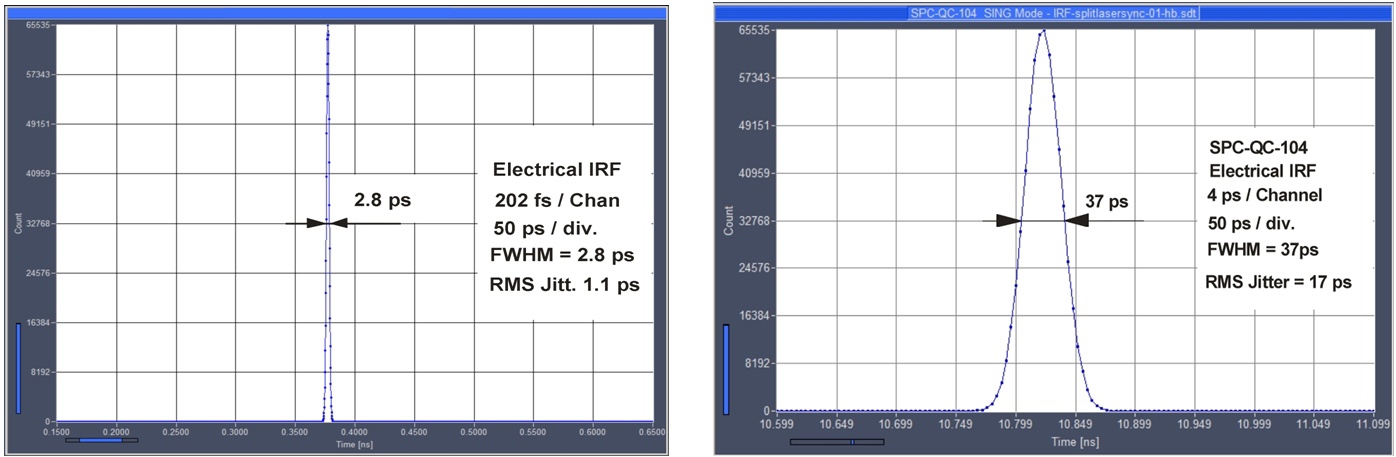Click the right plot's vertical blue scale slider

pyautogui.click(x=727, y=367)
